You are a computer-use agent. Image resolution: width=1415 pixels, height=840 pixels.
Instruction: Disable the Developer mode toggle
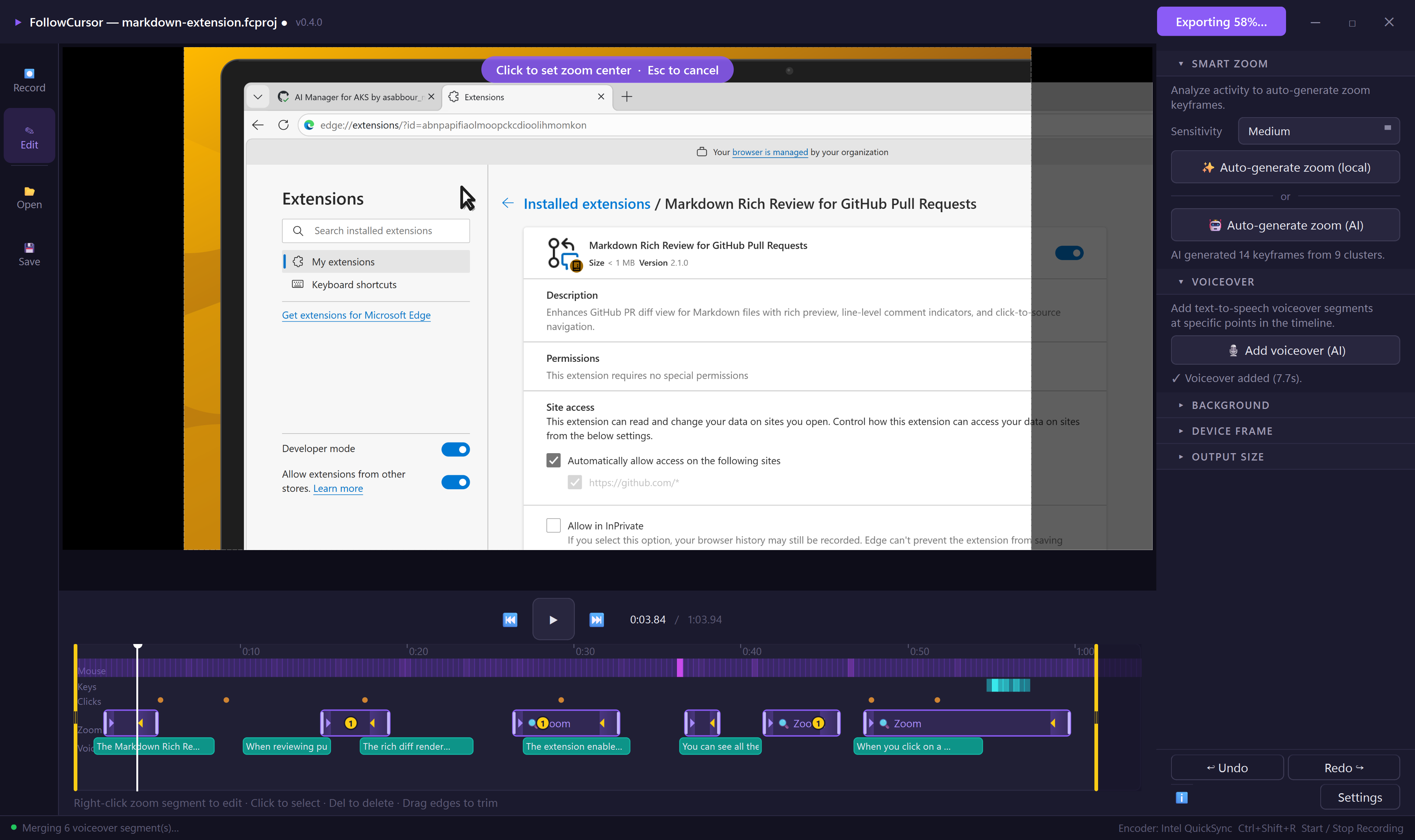(455, 449)
